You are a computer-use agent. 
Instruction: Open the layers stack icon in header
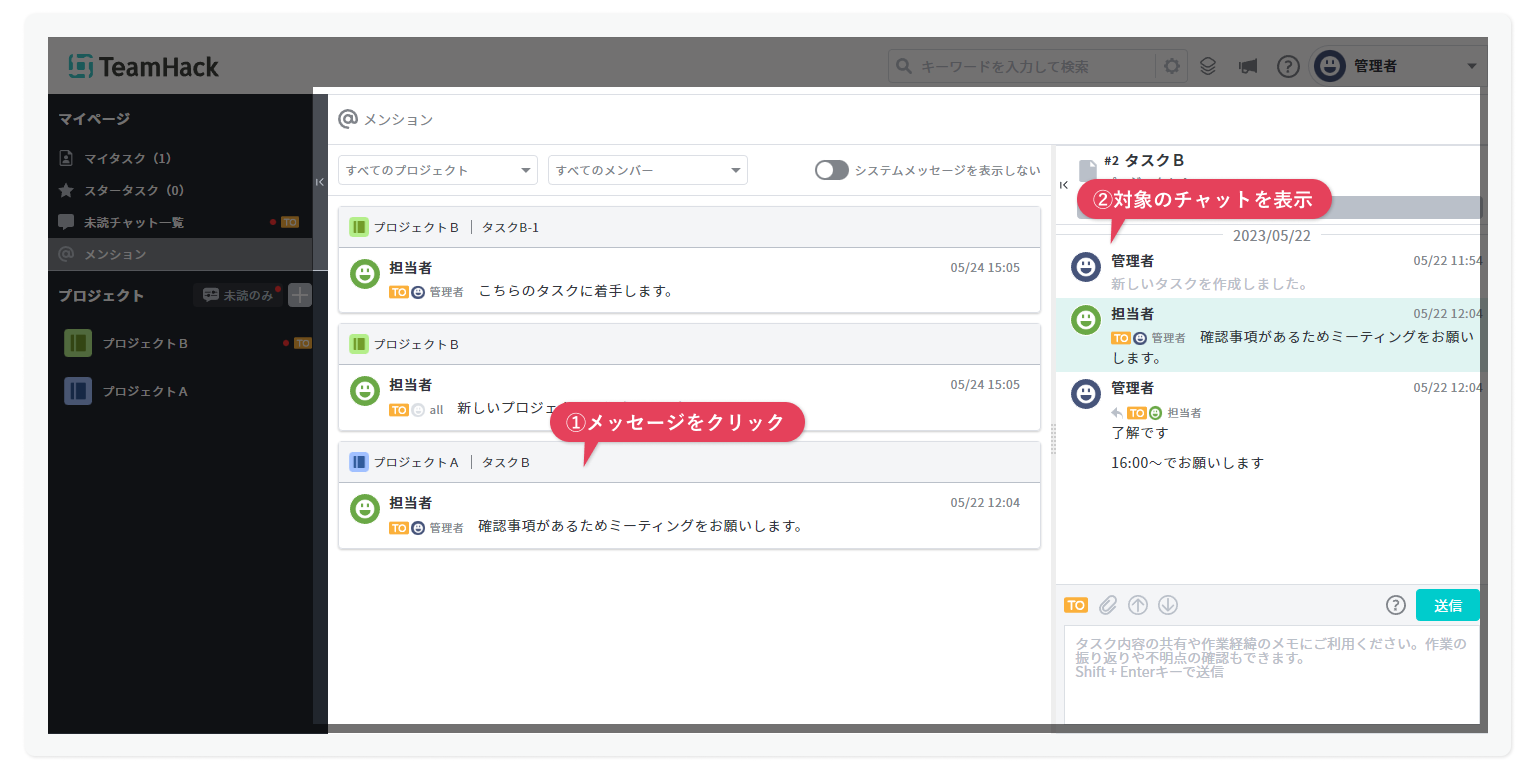click(1208, 67)
